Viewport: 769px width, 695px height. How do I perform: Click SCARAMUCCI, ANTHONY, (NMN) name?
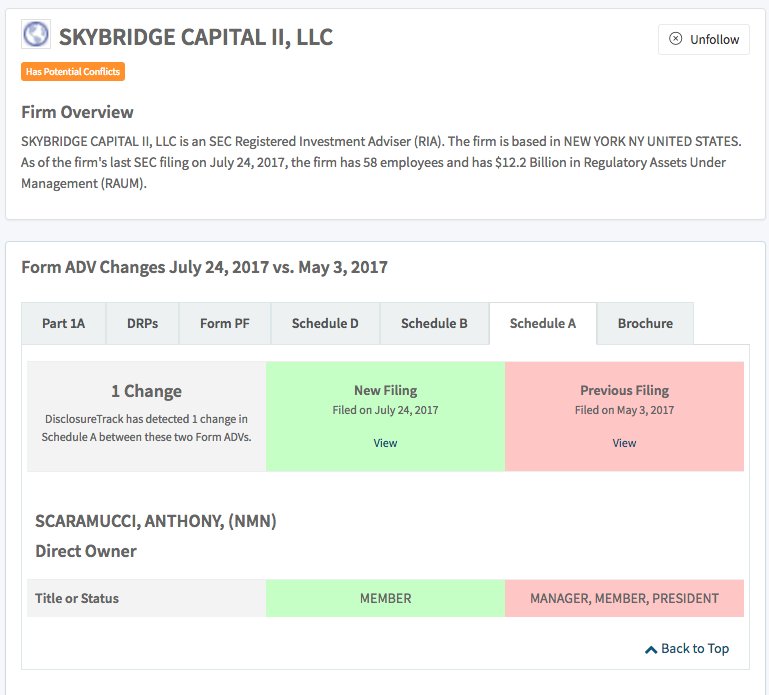(x=156, y=521)
